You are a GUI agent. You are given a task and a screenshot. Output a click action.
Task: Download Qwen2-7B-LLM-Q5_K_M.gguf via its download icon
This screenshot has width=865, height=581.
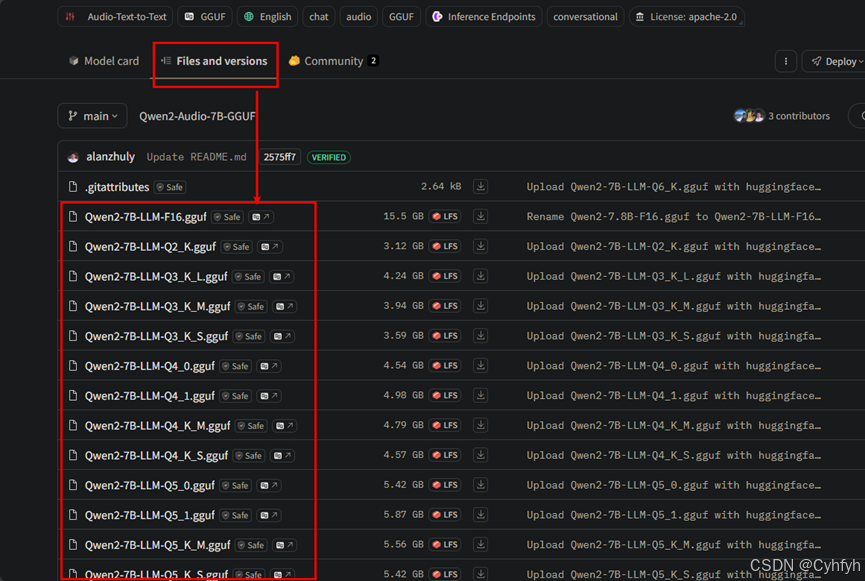click(480, 544)
